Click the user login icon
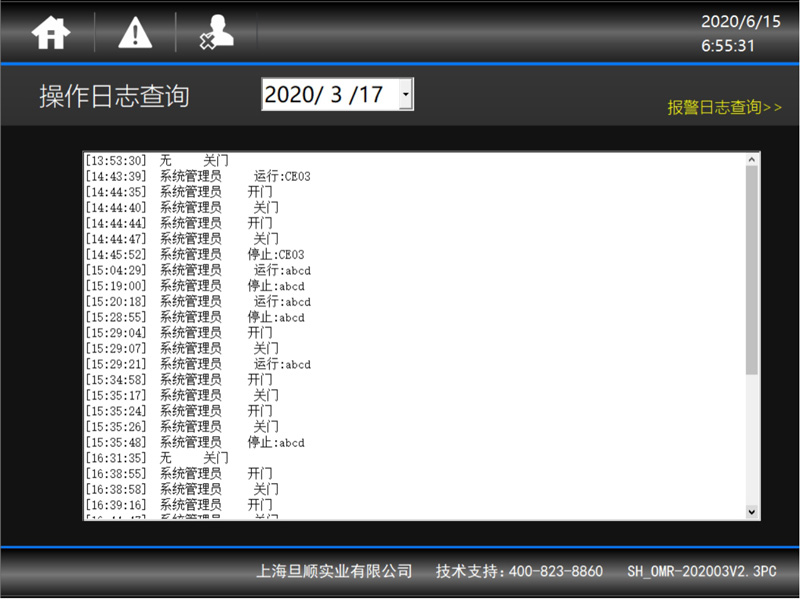800x600 pixels. (x=216, y=34)
